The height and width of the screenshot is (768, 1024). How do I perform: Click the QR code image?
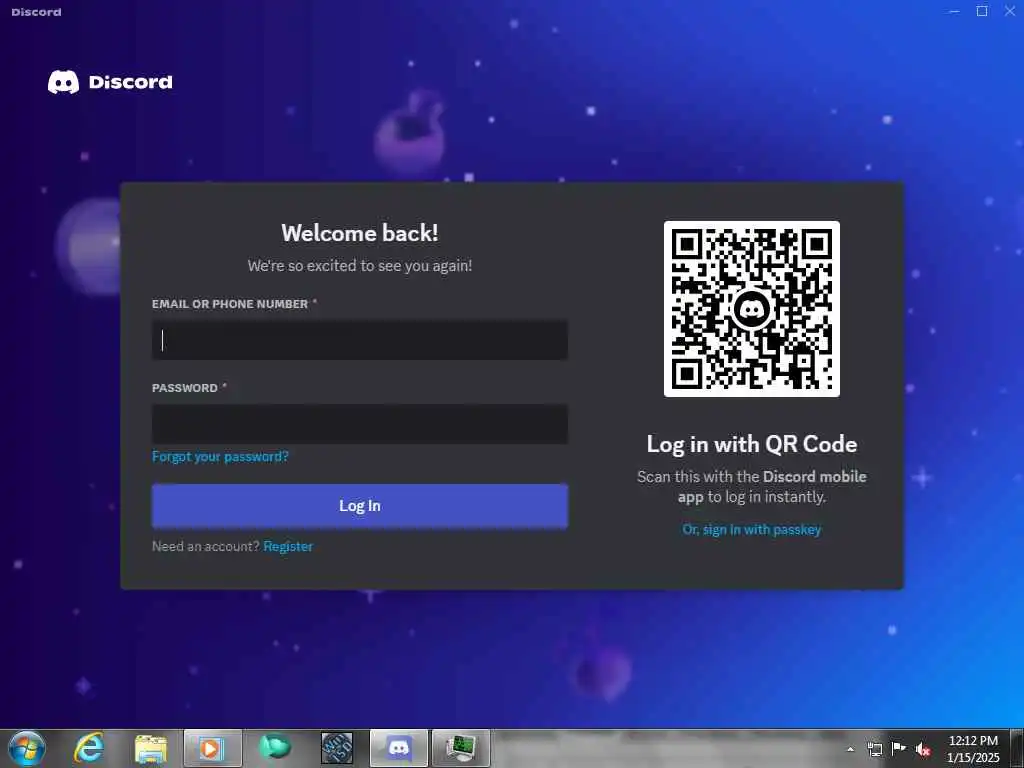(752, 309)
